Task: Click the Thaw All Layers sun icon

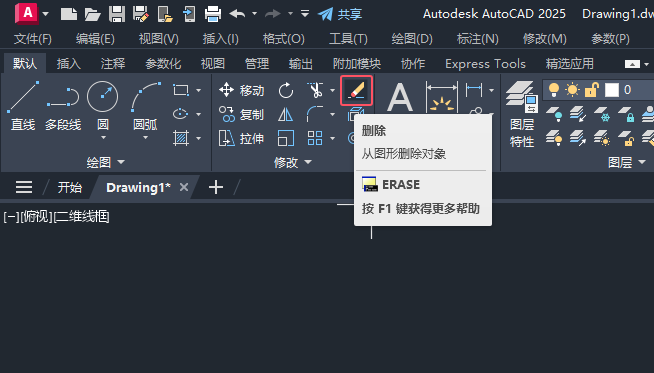Action: pyautogui.click(x=602, y=138)
